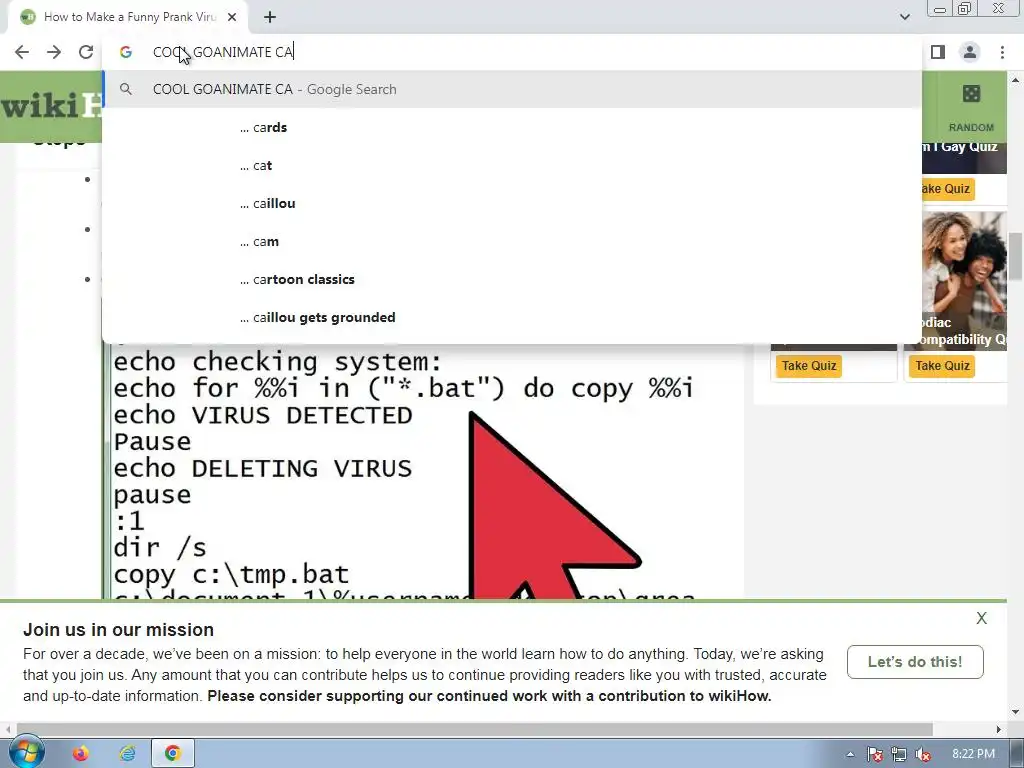
Task: Open the Action Center flag tray icon
Action: coord(874,754)
